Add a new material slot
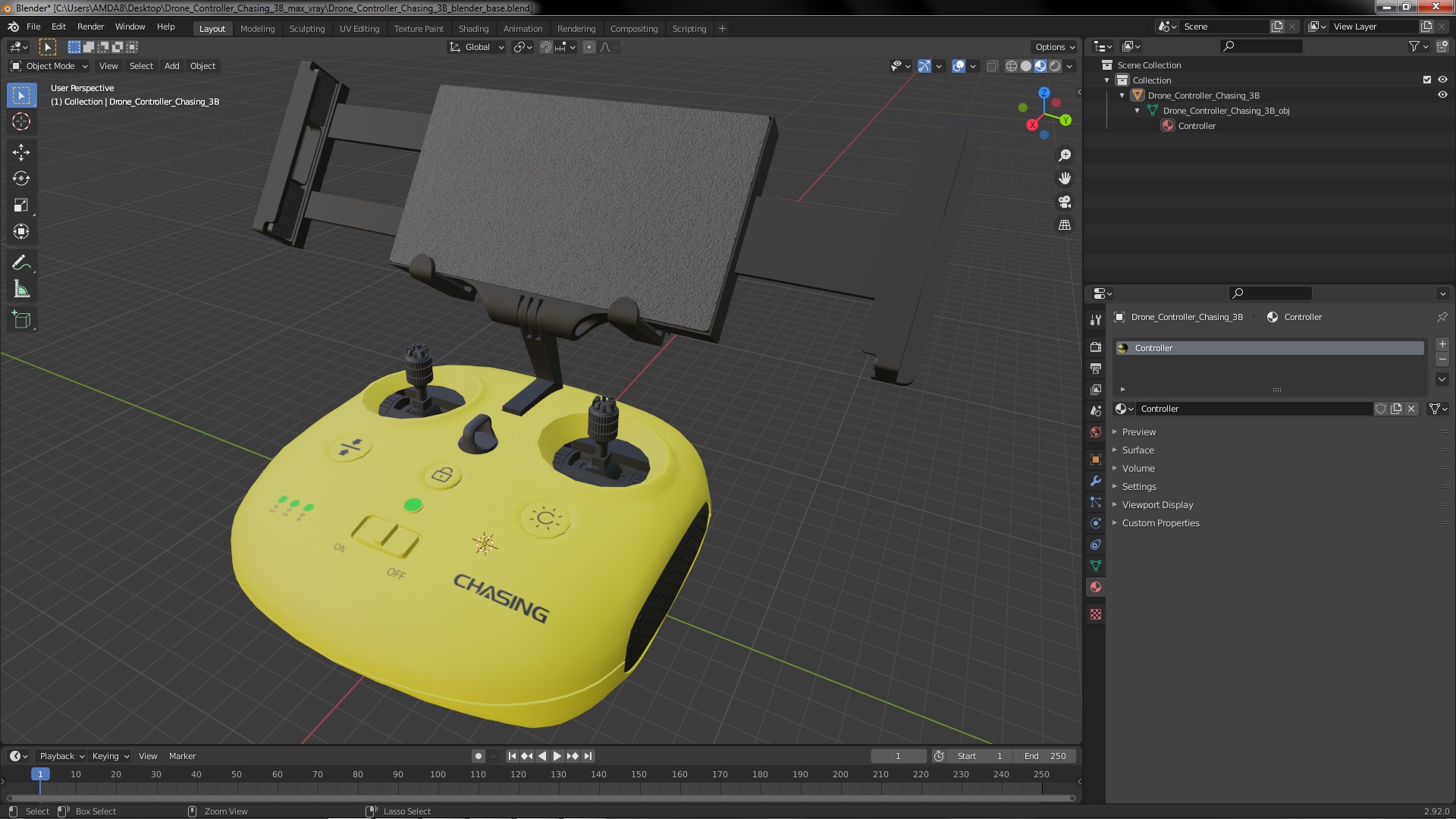Viewport: 1456px width, 819px height. [x=1442, y=344]
